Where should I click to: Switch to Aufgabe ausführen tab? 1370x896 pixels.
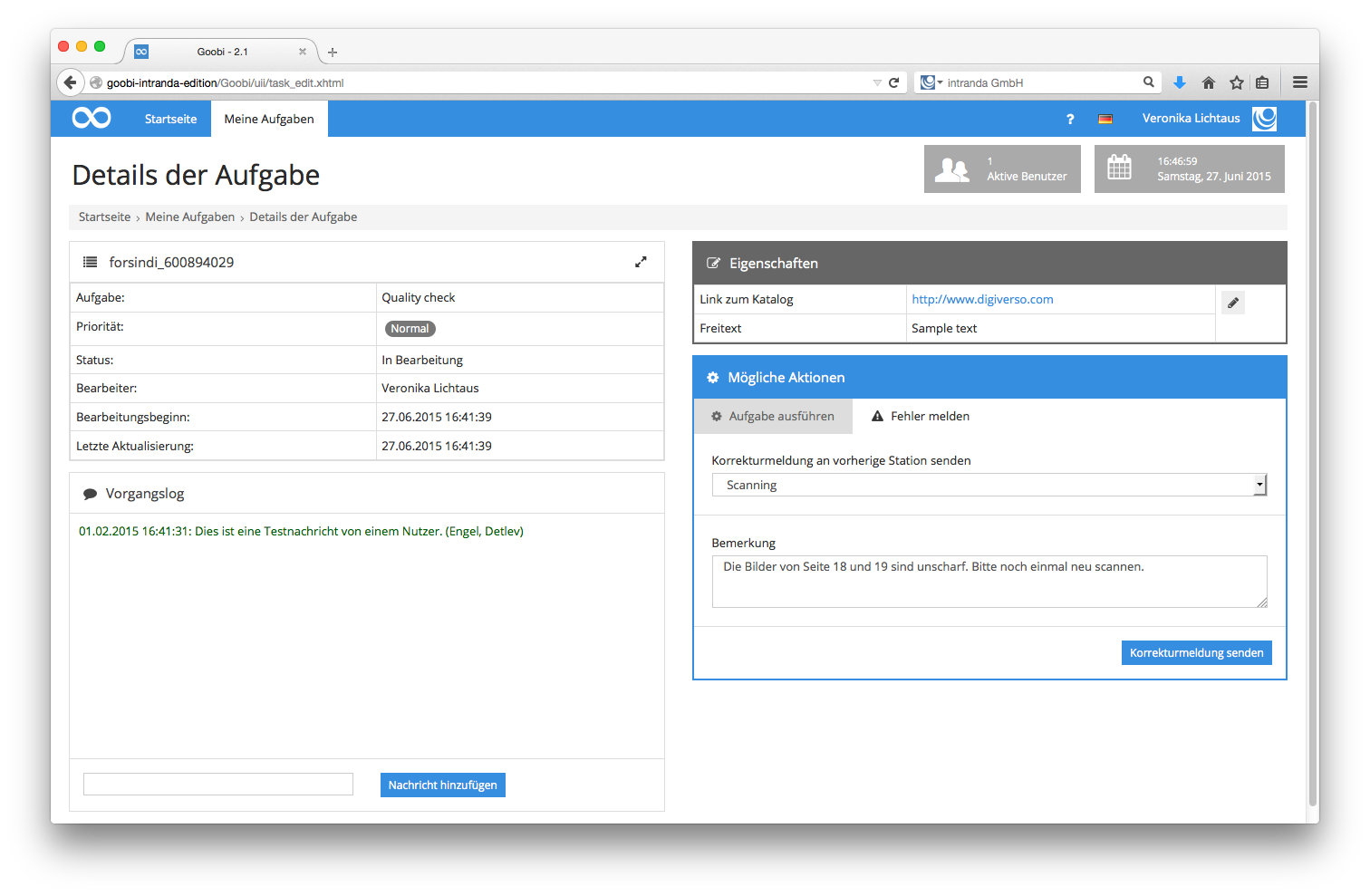pyautogui.click(x=773, y=417)
